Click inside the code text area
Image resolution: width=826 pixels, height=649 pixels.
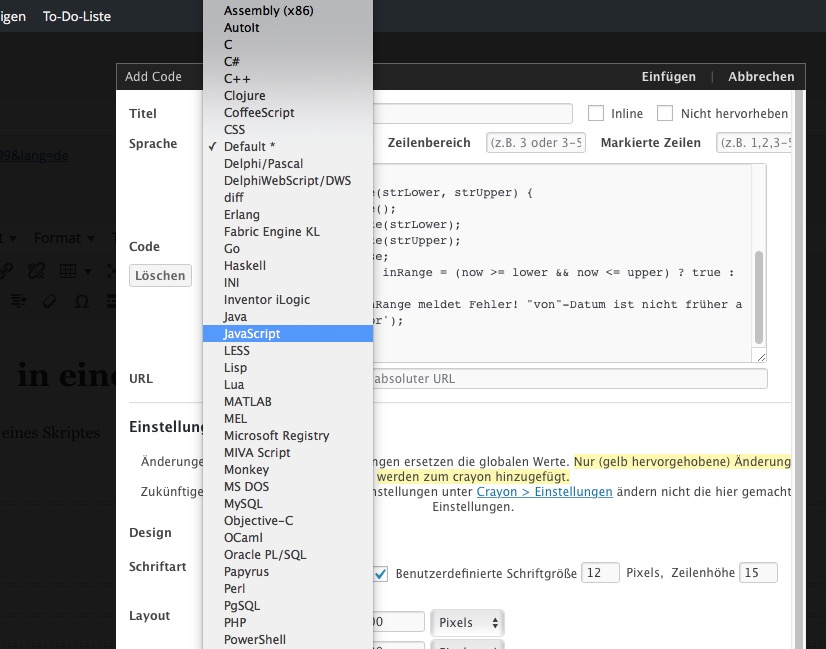point(563,263)
